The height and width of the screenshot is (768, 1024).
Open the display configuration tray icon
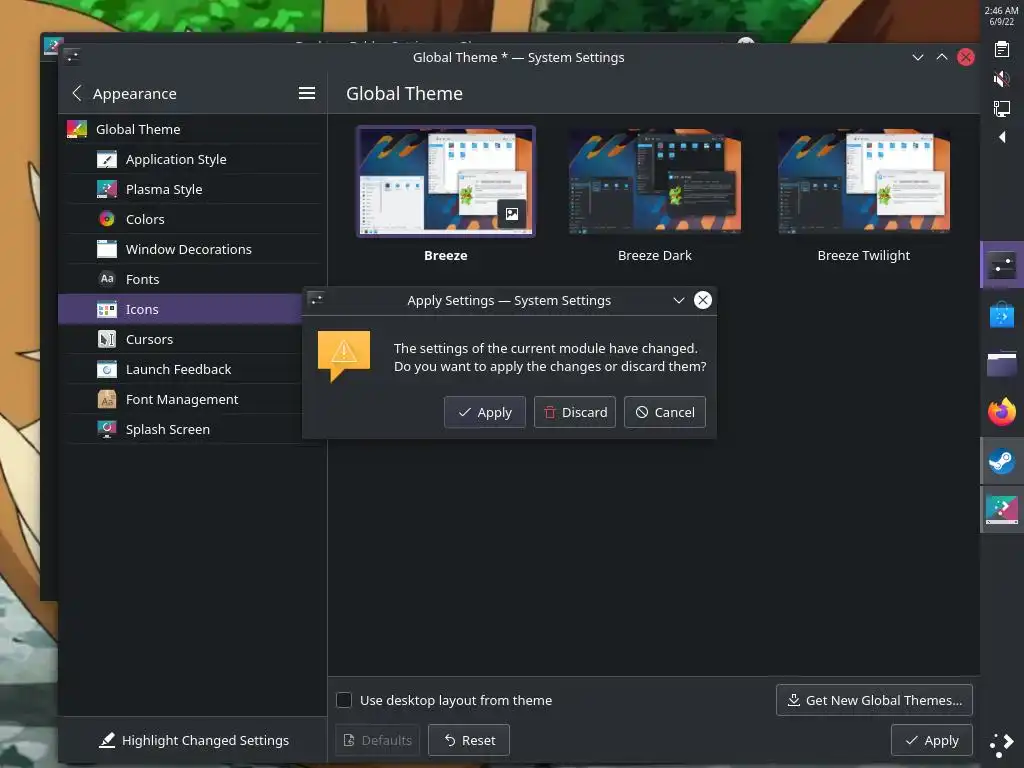click(x=1002, y=108)
